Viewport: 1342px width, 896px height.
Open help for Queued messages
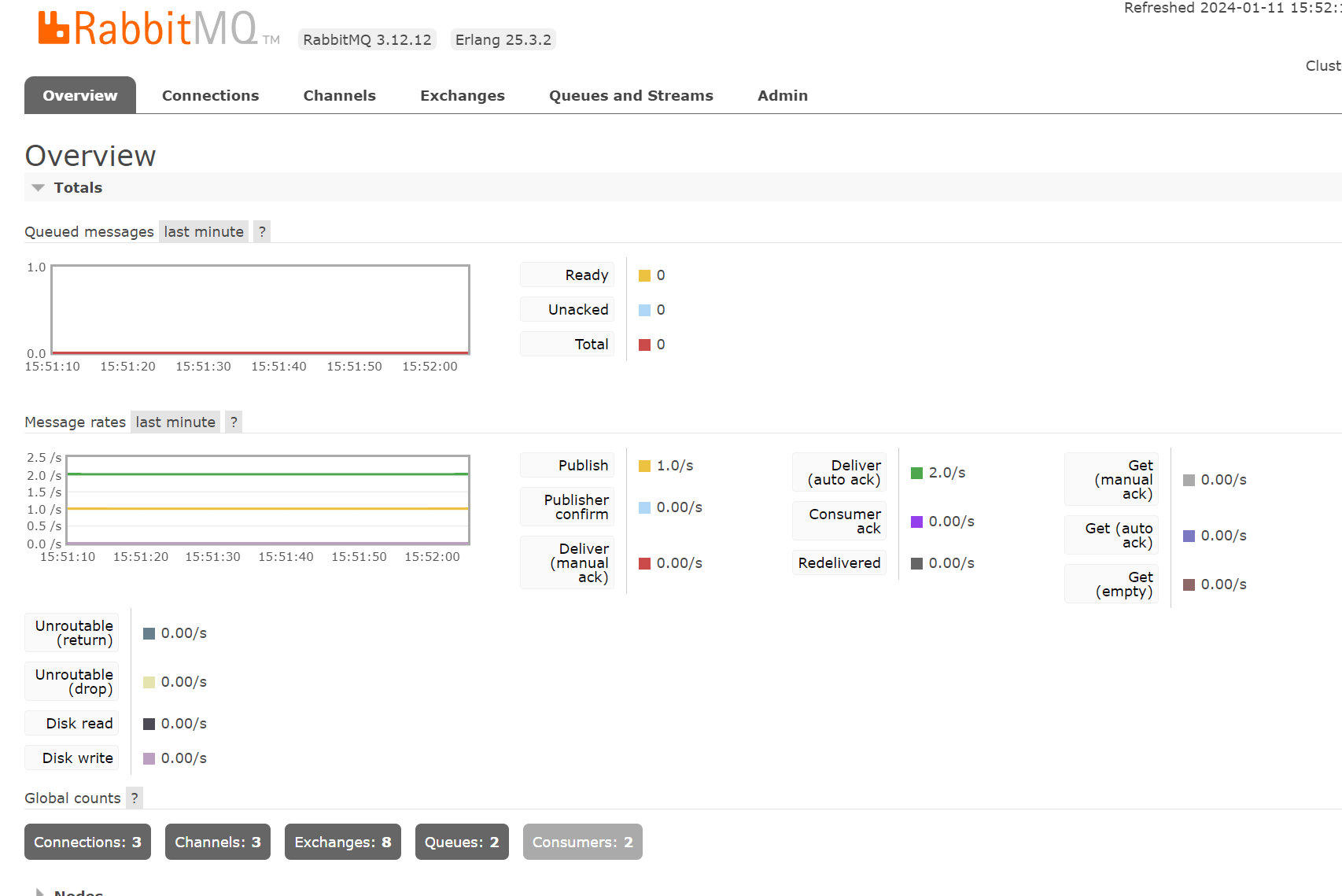tap(262, 231)
